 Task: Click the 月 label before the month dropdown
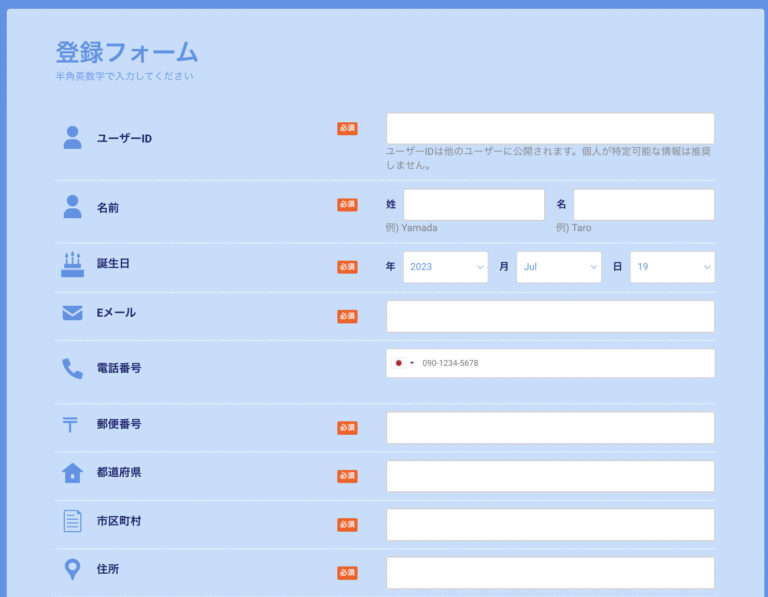504,266
